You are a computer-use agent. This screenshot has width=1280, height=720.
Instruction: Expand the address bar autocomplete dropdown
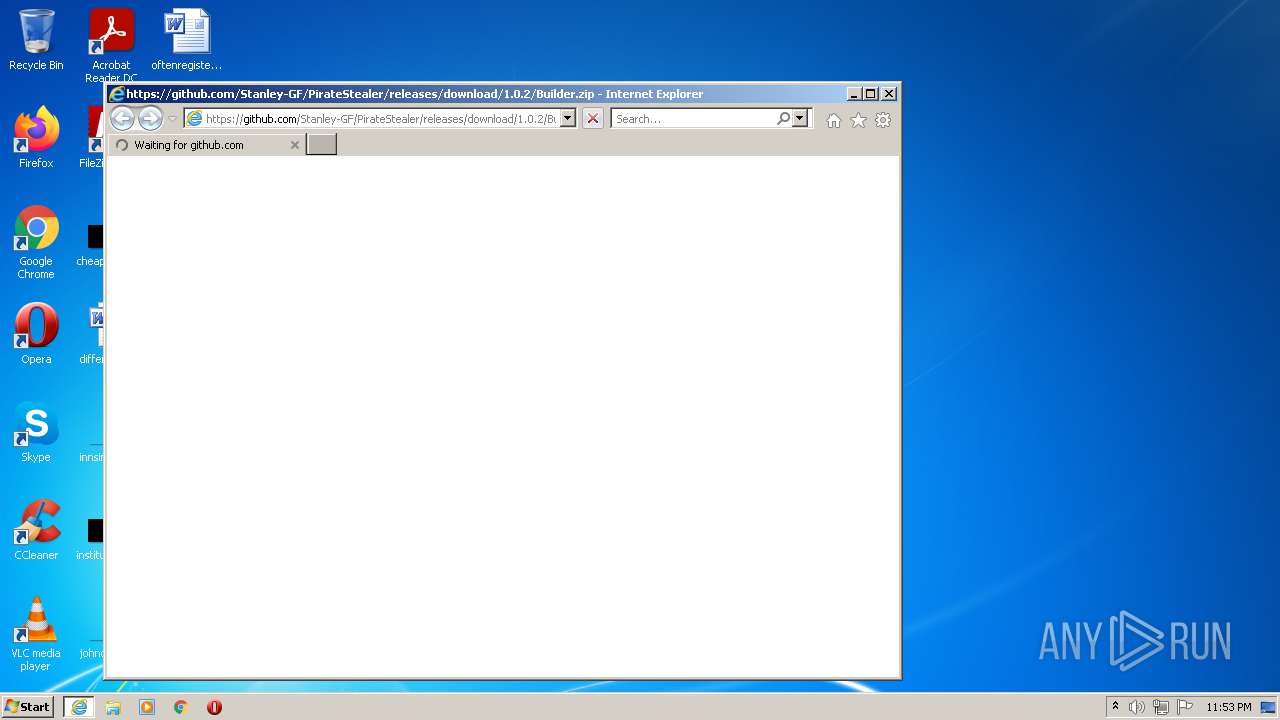tap(567, 118)
